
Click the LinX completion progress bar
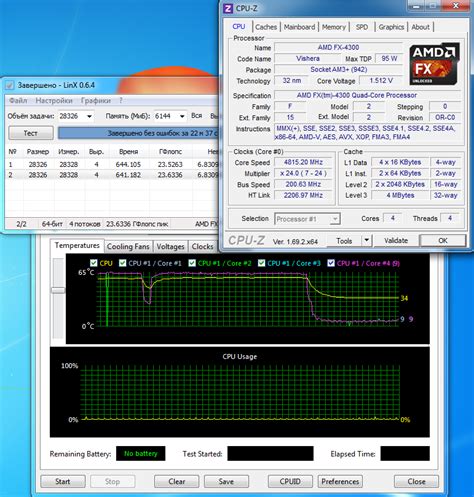(138, 133)
